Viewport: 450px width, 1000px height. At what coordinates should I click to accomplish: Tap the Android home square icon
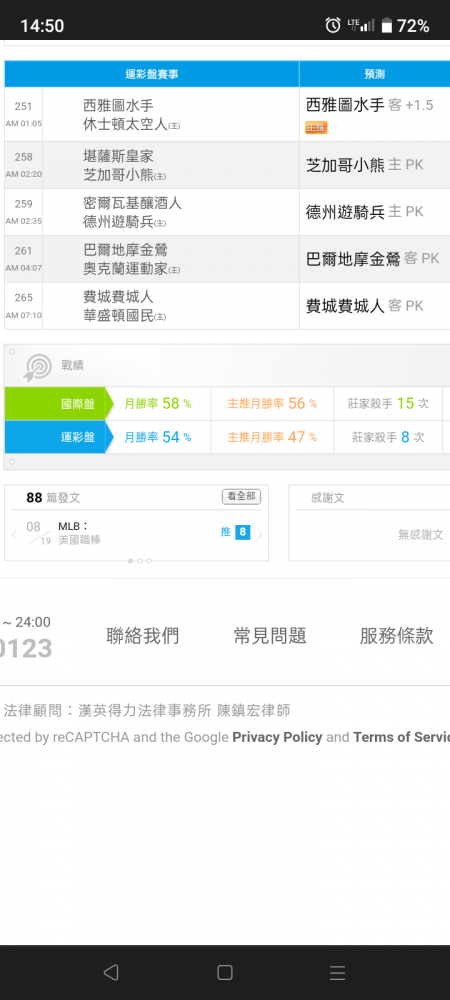(x=224, y=973)
